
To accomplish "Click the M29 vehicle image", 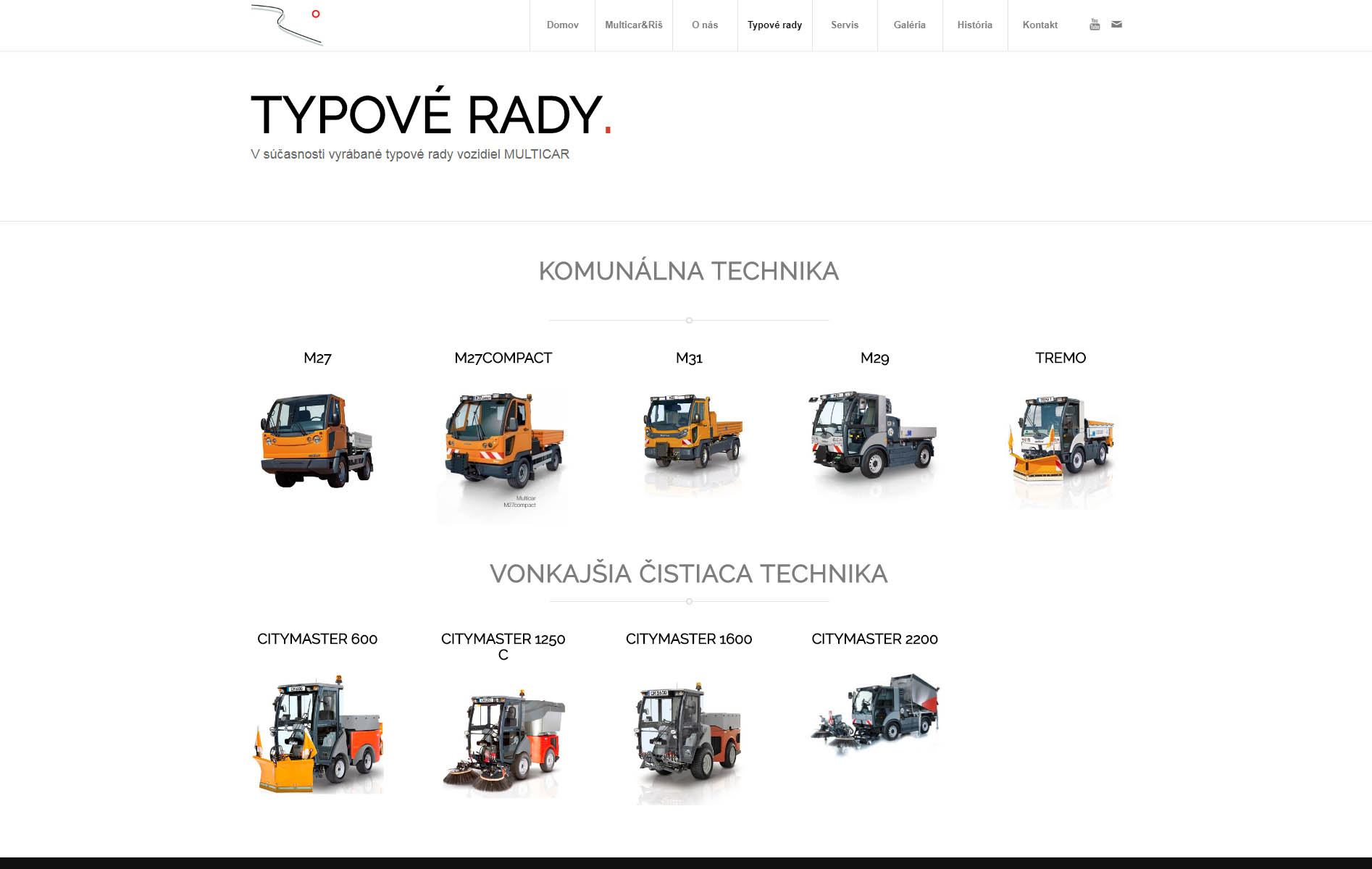I will coord(874,440).
